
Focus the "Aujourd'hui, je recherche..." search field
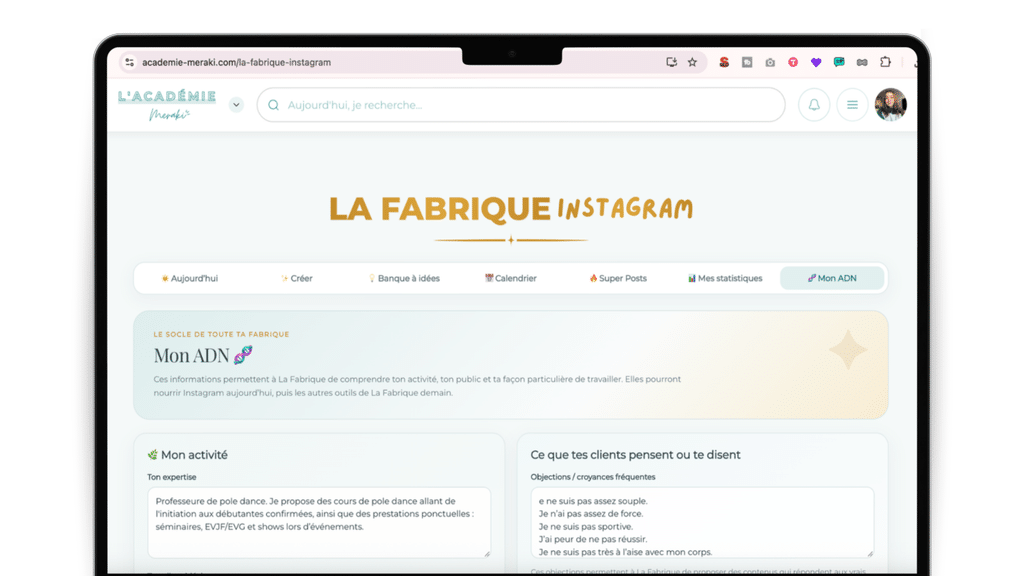click(521, 104)
